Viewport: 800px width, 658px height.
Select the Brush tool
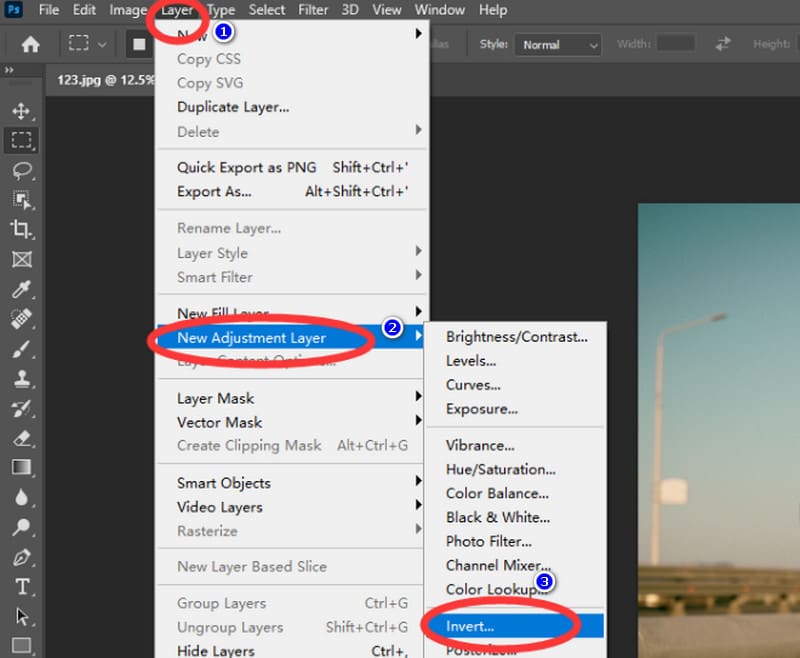[21, 349]
